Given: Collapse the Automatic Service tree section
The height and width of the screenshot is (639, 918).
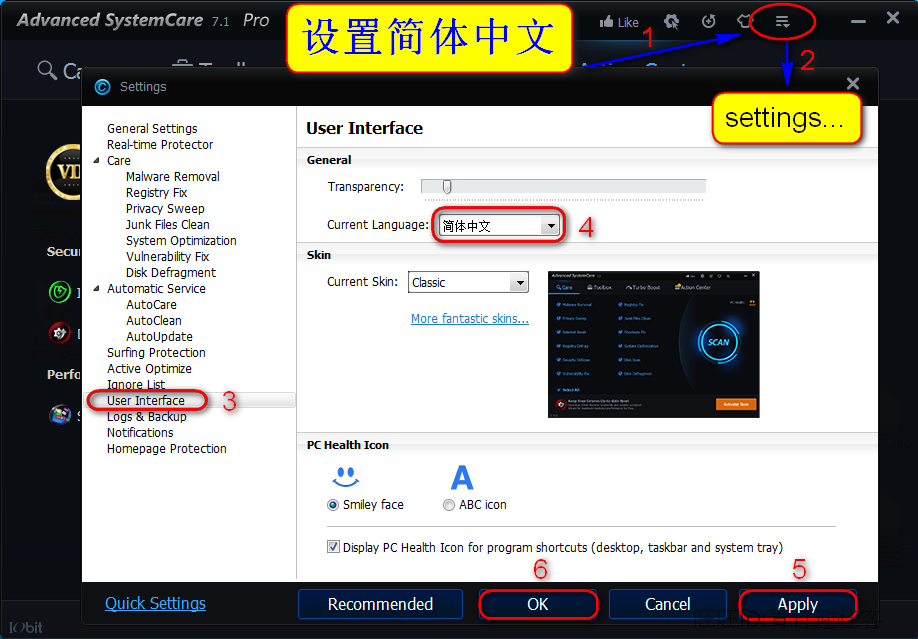Looking at the screenshot, I should click(96, 288).
